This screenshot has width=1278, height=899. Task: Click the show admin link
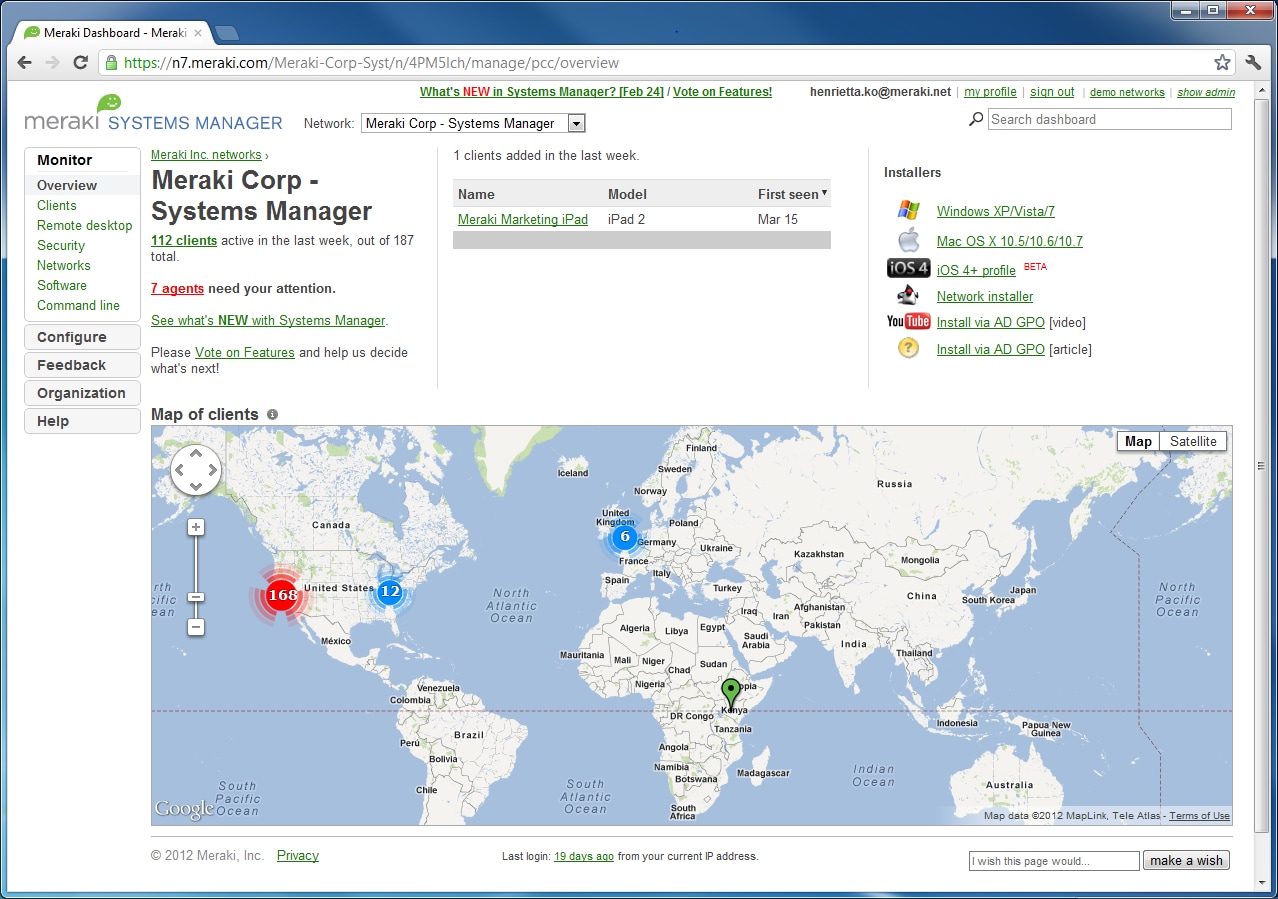click(1206, 92)
